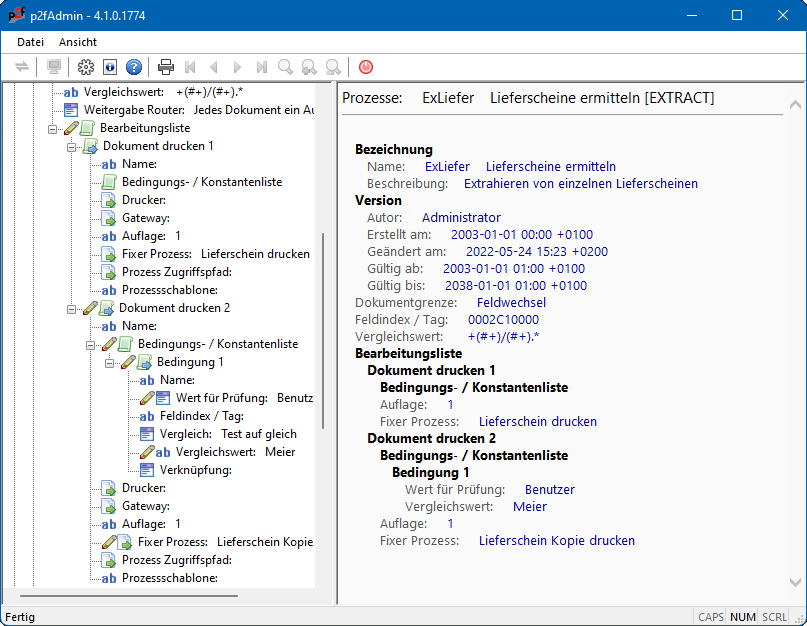Click the Lieferschein Kopie drucken value
The image size is (807, 626).
coord(556,541)
